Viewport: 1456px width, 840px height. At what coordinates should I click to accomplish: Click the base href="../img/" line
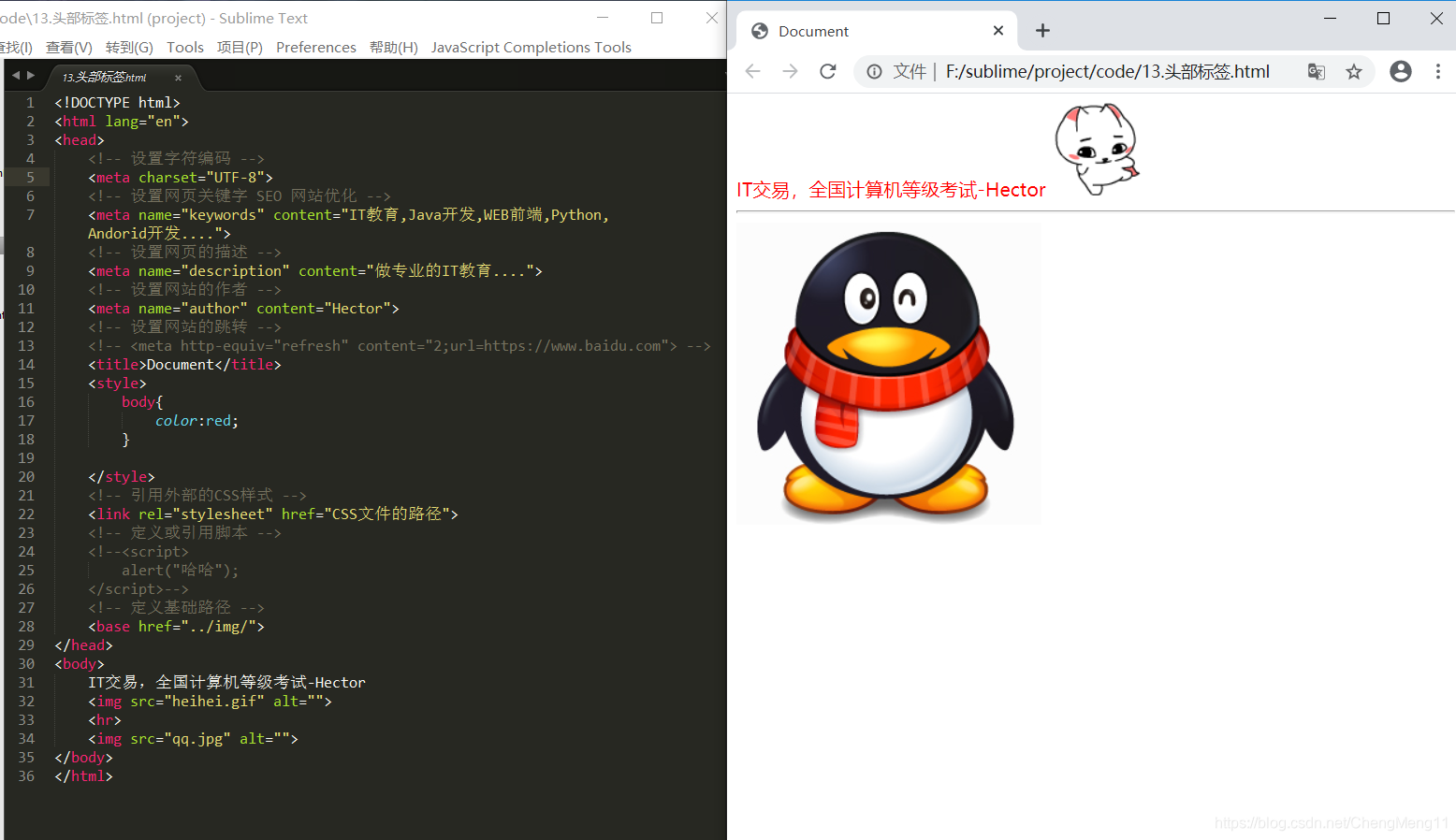(176, 627)
